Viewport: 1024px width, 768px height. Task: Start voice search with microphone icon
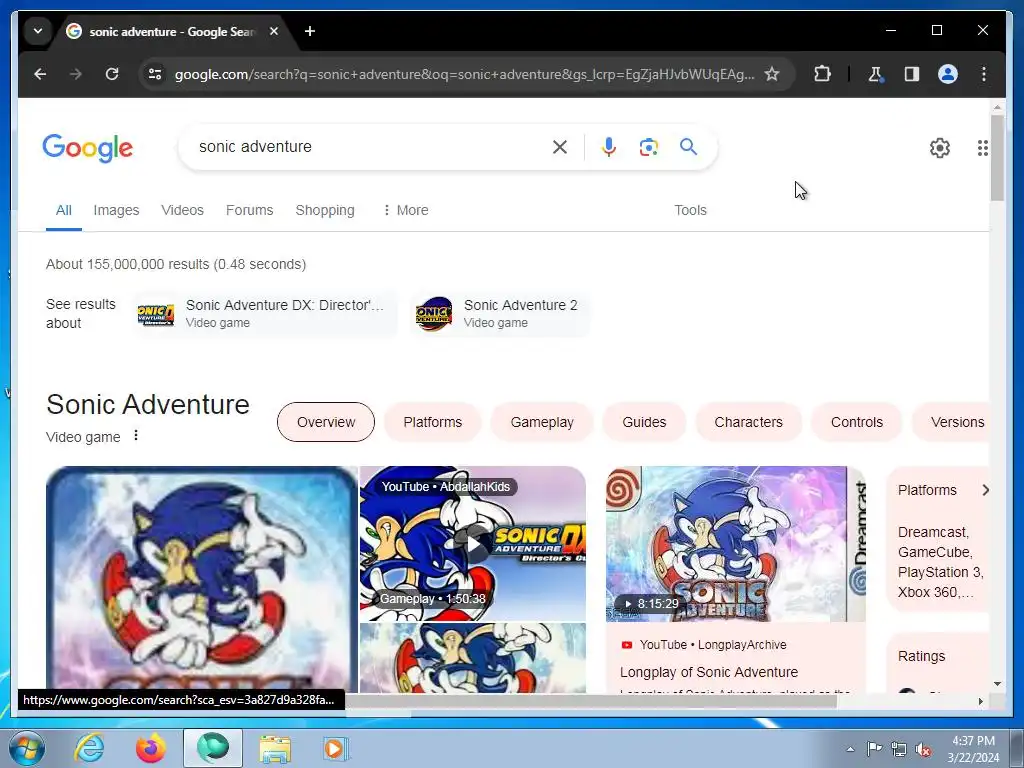pyautogui.click(x=609, y=147)
